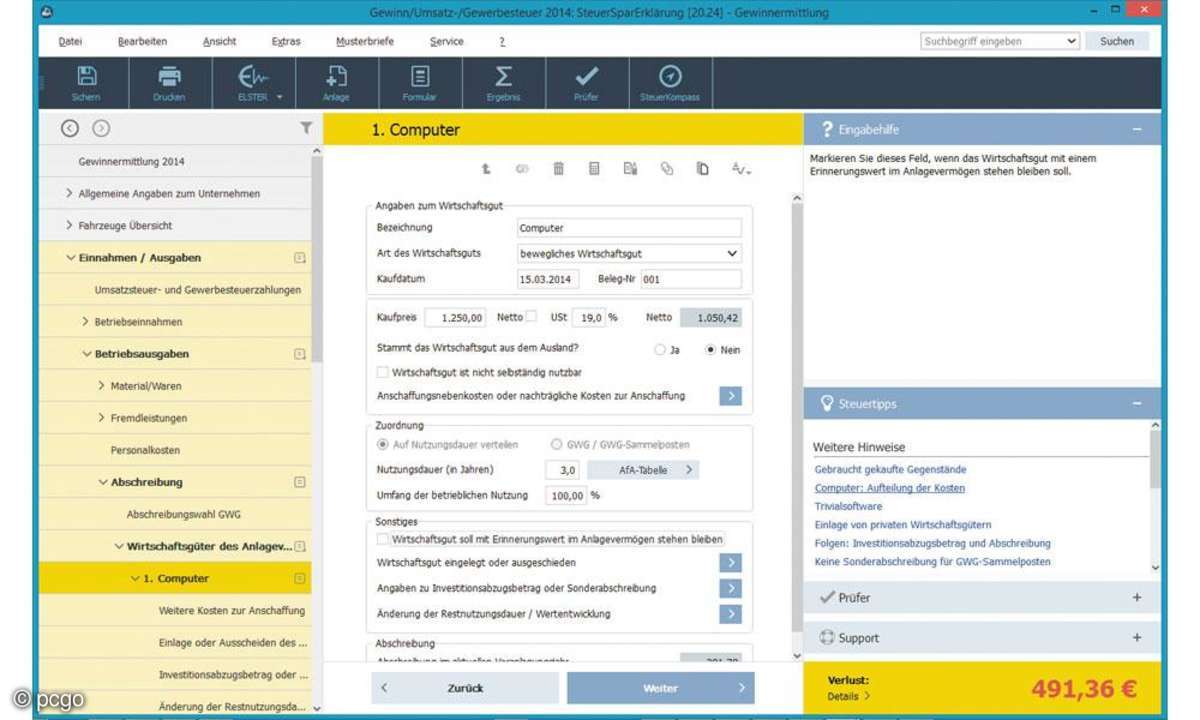
Task: Open the Ansicht menu
Action: 219,41
